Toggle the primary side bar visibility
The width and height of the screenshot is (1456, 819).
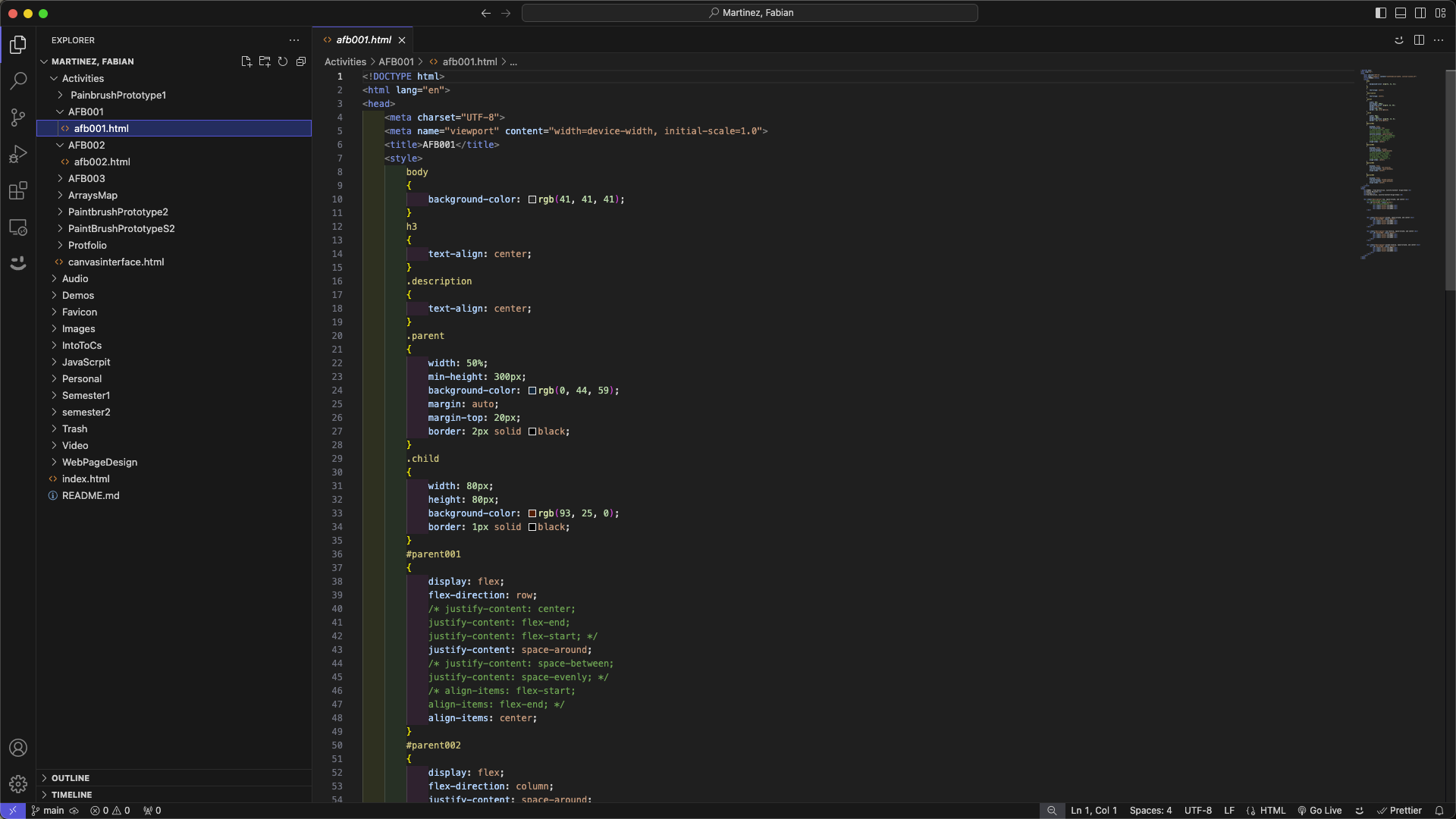click(1381, 13)
